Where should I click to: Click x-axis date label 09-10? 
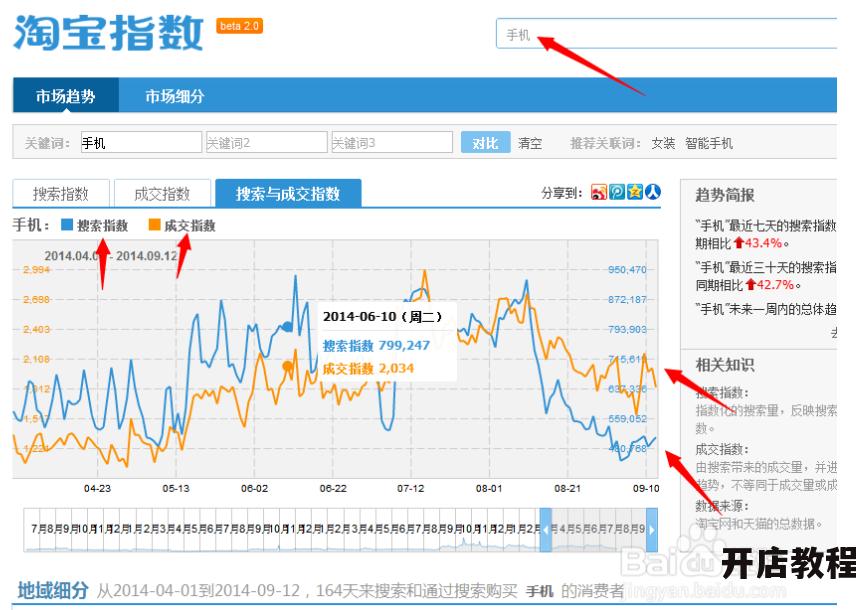click(646, 488)
